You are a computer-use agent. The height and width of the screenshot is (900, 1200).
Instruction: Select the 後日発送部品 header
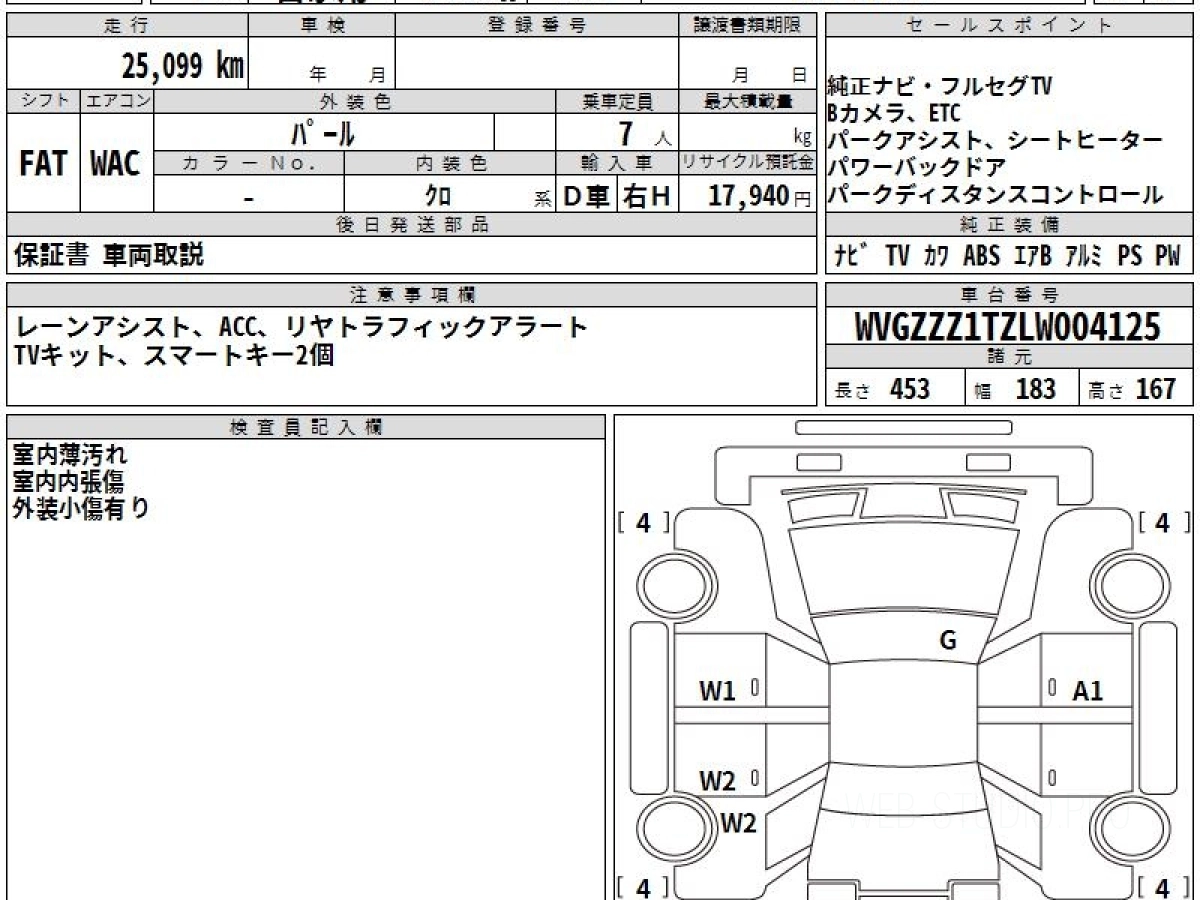(x=412, y=226)
